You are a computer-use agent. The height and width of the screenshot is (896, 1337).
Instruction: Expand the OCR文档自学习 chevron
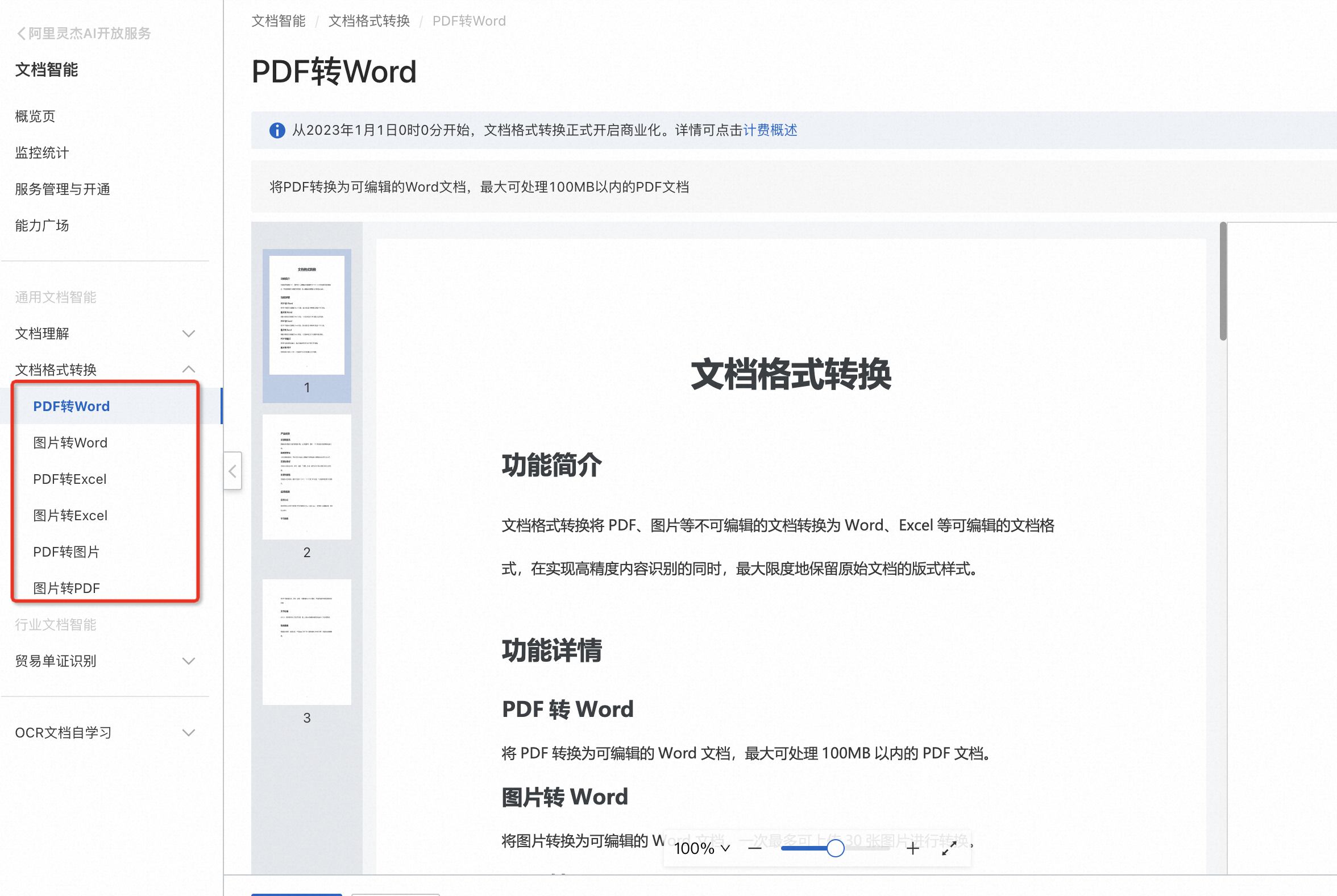pyautogui.click(x=189, y=733)
